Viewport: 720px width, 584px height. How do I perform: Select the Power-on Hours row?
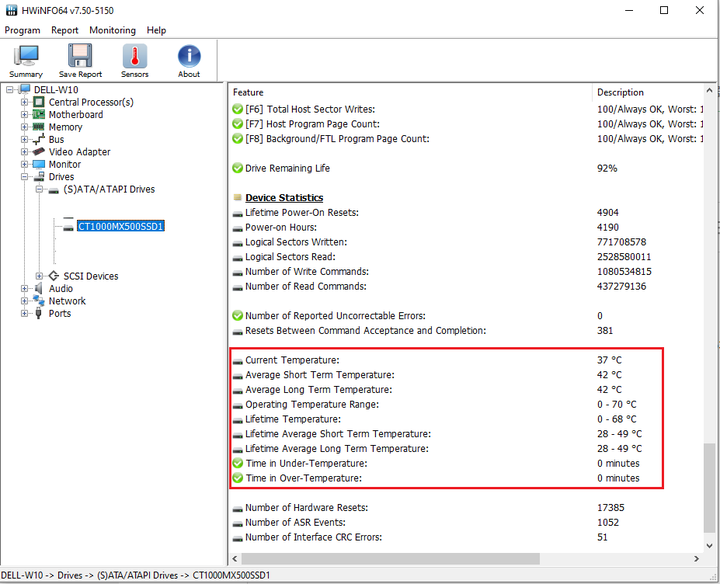[466, 227]
